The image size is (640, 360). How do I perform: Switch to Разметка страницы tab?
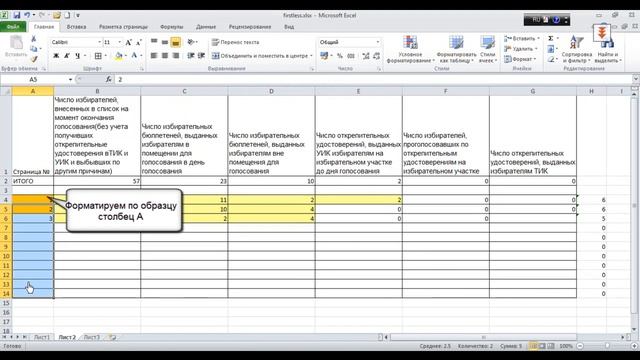click(123, 27)
